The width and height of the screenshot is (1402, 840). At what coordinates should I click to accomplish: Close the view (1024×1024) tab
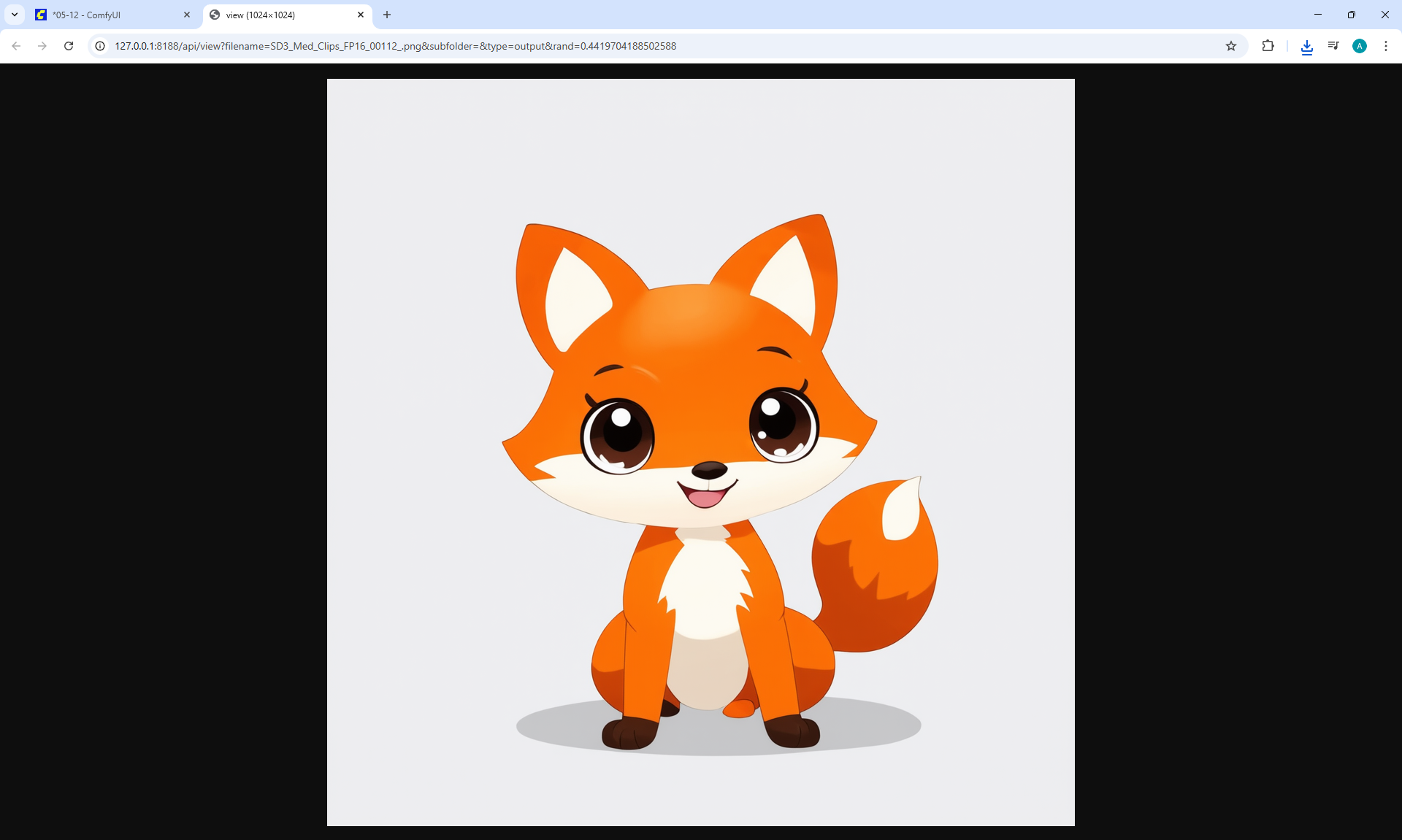361,15
